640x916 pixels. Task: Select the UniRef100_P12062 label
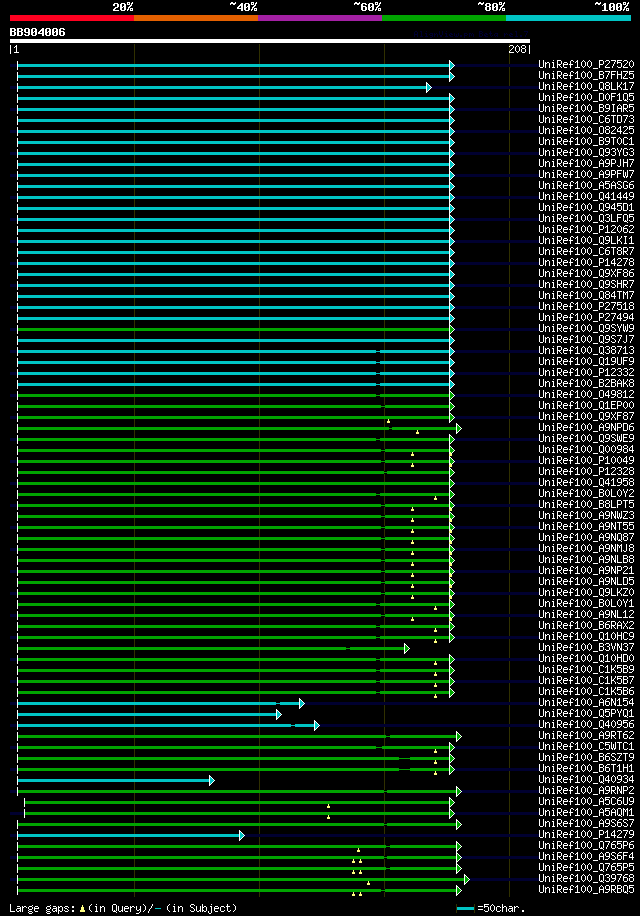[x=586, y=230]
